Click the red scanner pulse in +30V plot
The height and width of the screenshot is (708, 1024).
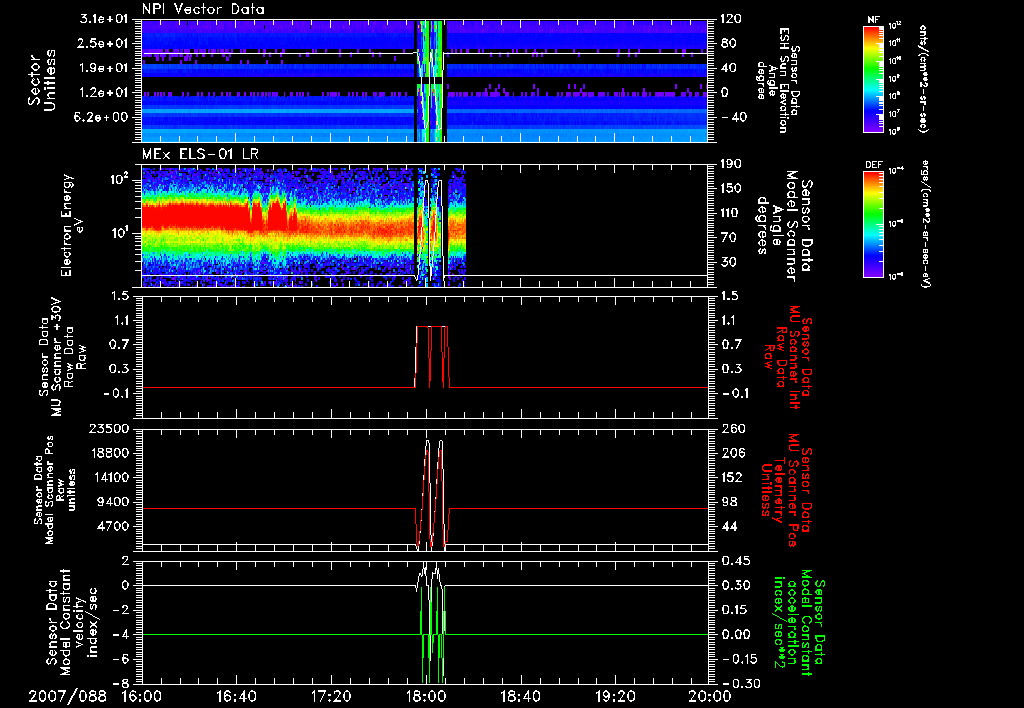[x=432, y=357]
